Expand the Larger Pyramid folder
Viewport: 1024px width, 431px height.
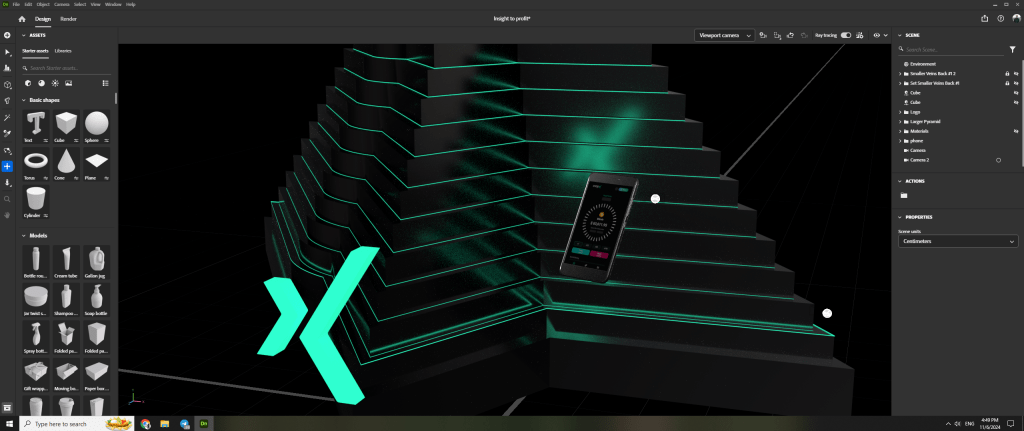(x=900, y=121)
